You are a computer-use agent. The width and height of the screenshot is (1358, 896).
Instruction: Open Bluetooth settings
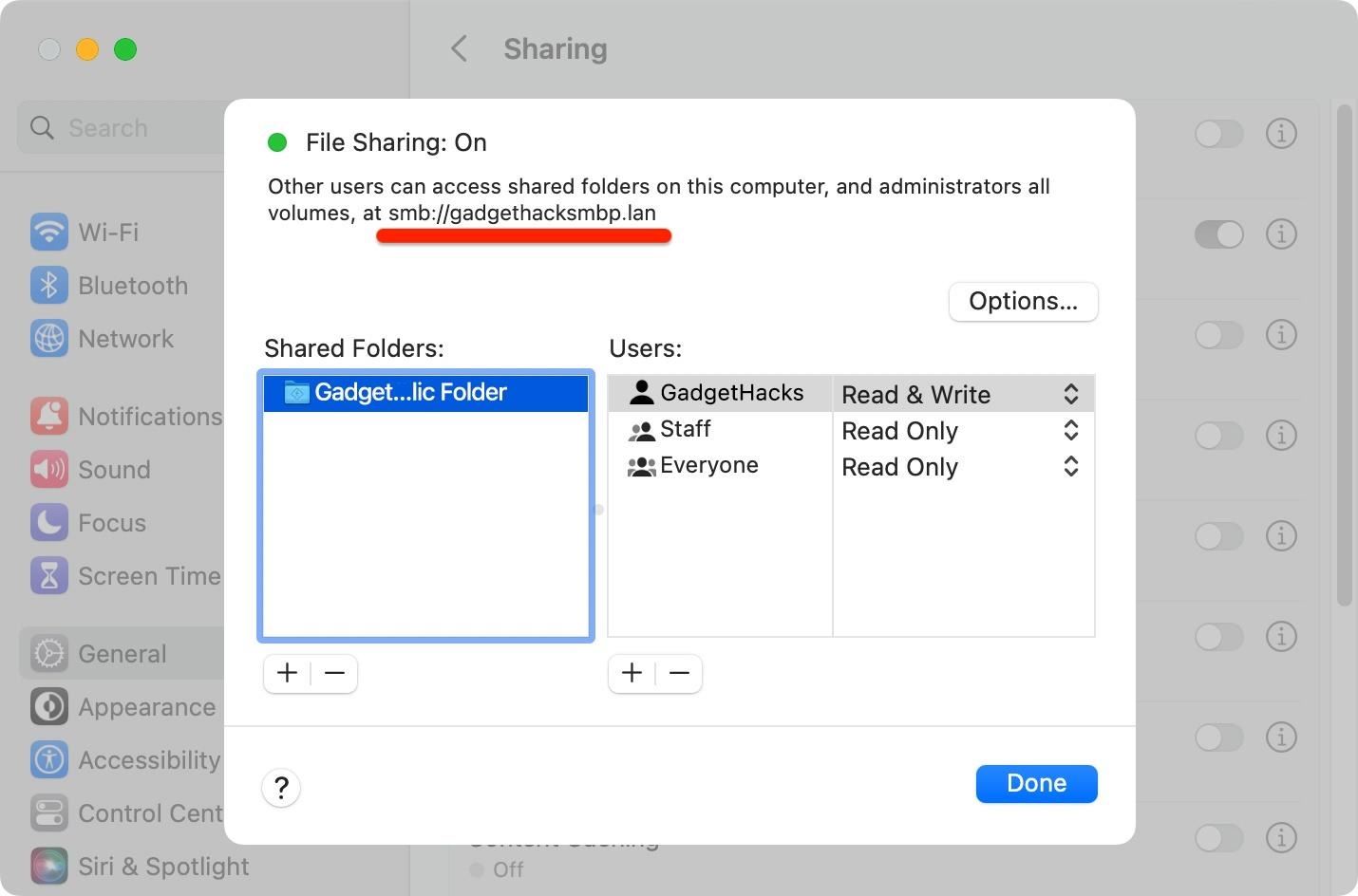click(132, 285)
